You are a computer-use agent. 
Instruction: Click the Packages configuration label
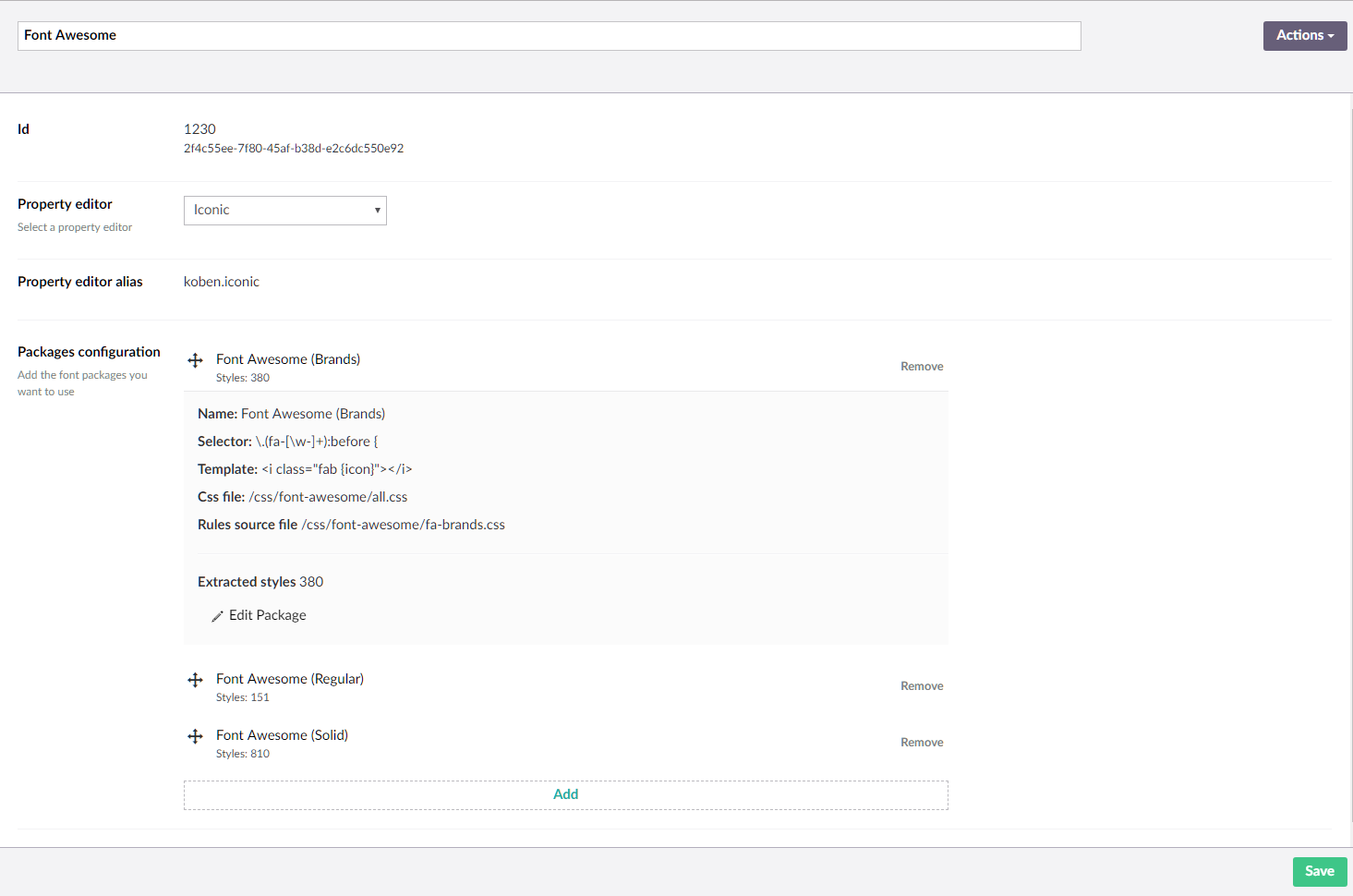point(89,352)
